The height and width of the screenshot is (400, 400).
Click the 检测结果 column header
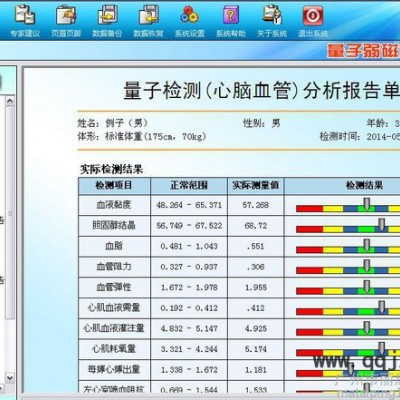coord(343,186)
